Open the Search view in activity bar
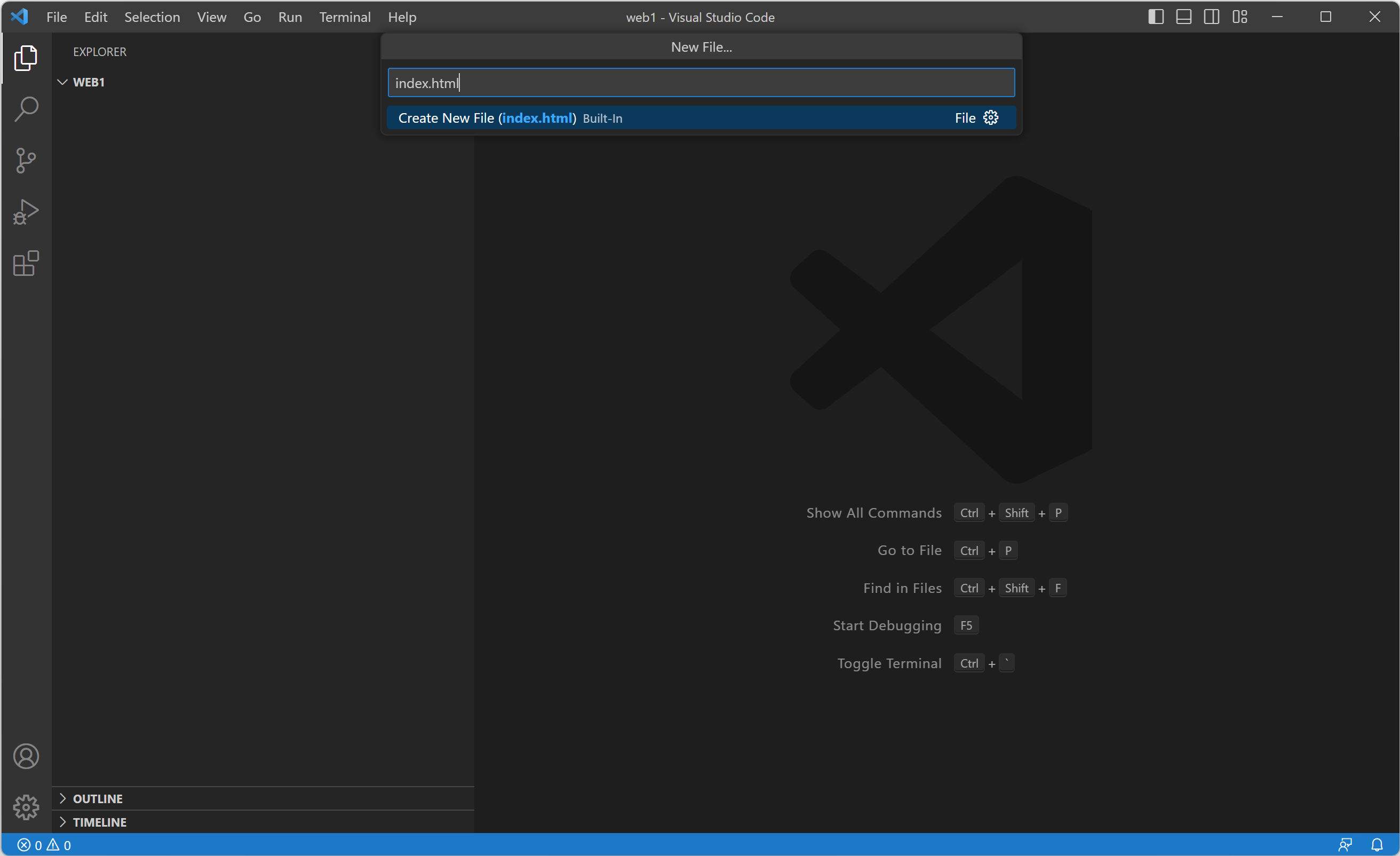This screenshot has height=856, width=1400. pos(26,109)
